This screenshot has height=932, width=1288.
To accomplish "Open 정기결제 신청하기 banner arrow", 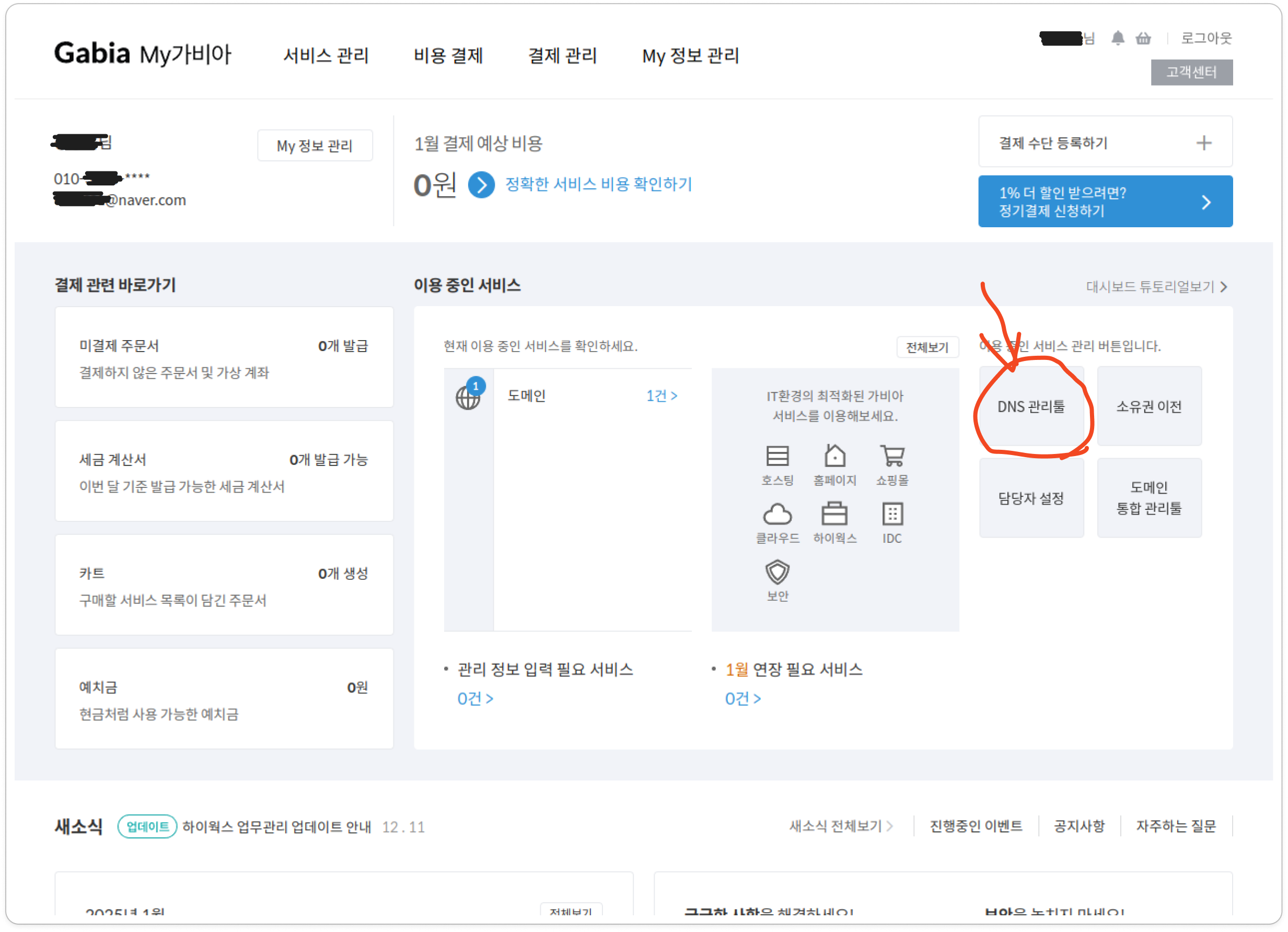I will click(1206, 202).
